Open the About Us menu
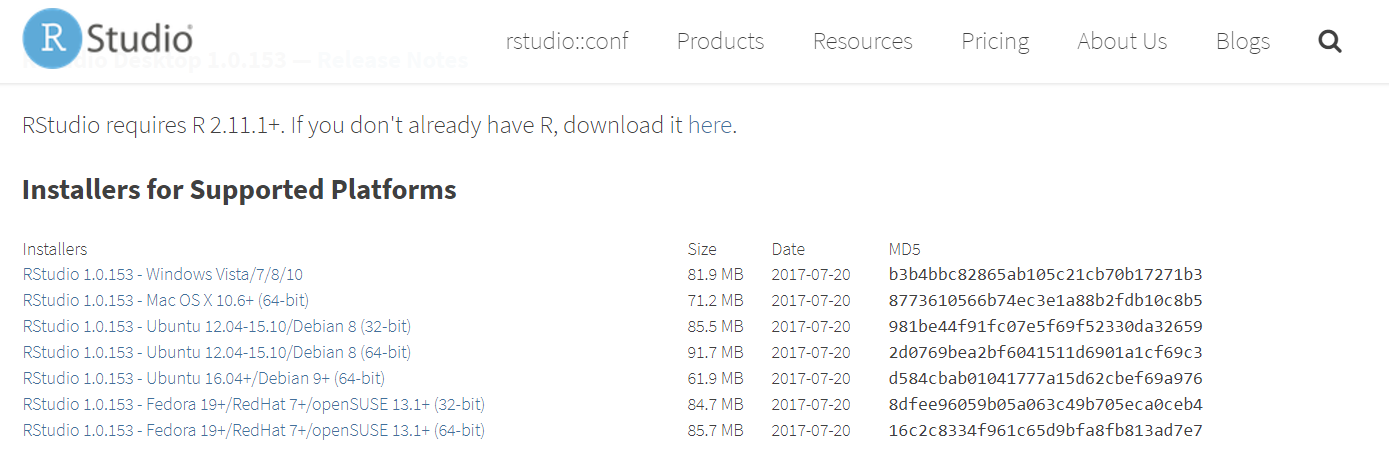1389x463 pixels. (x=1122, y=41)
